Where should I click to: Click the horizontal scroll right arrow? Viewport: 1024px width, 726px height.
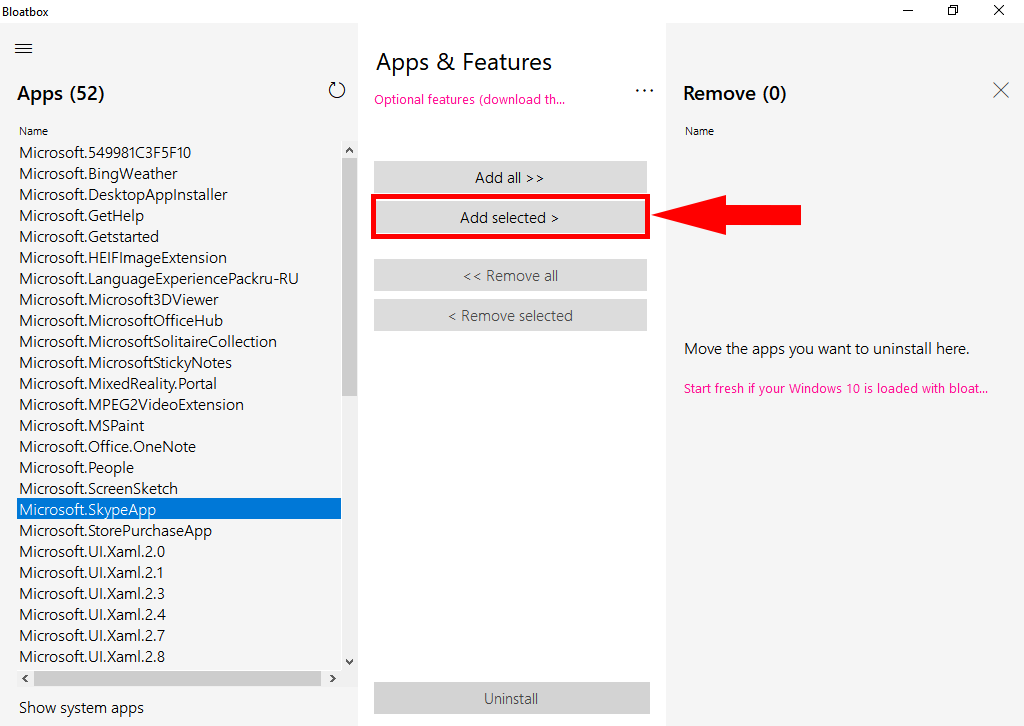click(x=330, y=678)
